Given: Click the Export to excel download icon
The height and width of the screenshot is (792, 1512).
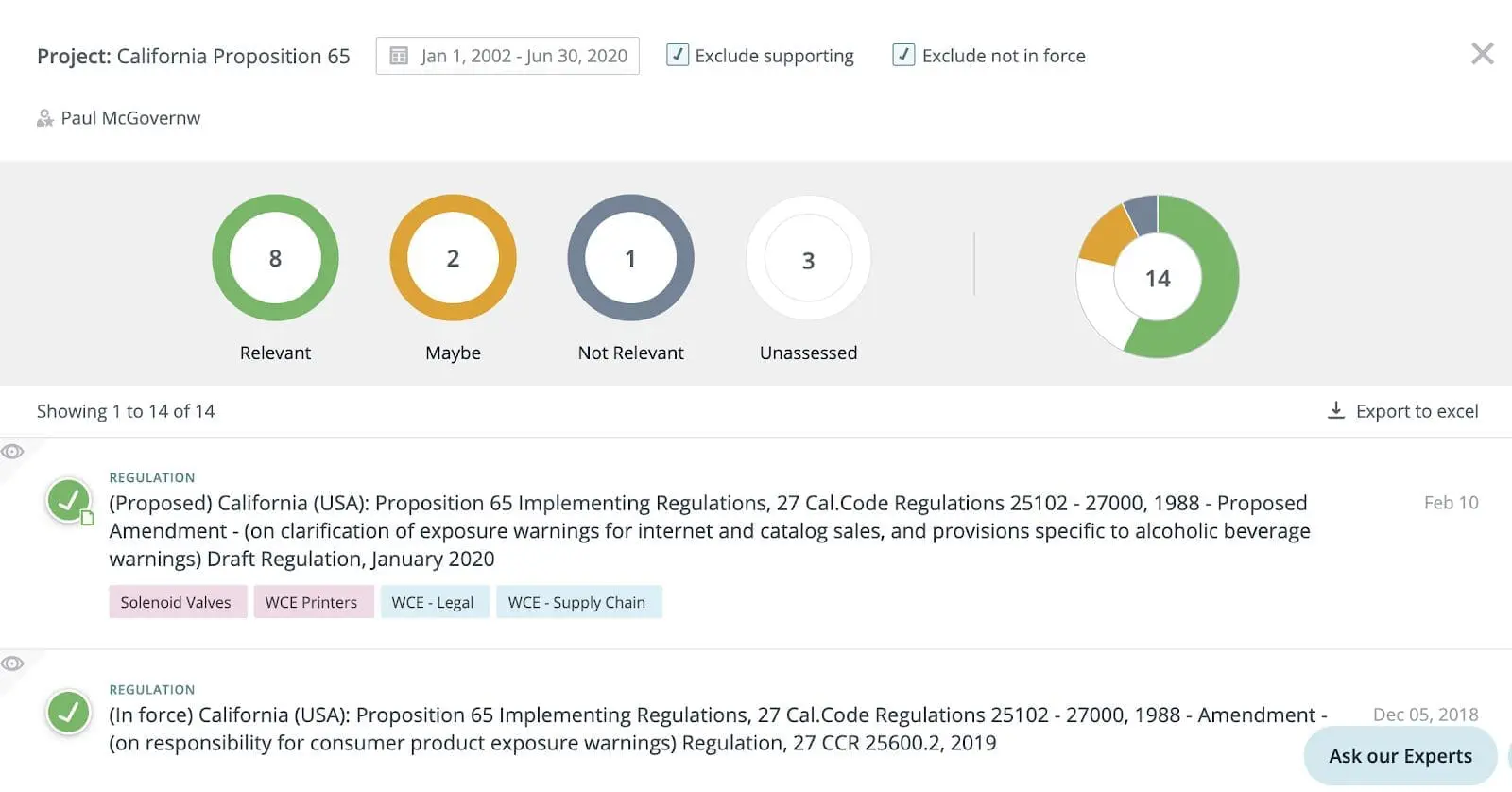Looking at the screenshot, I should pos(1335,410).
